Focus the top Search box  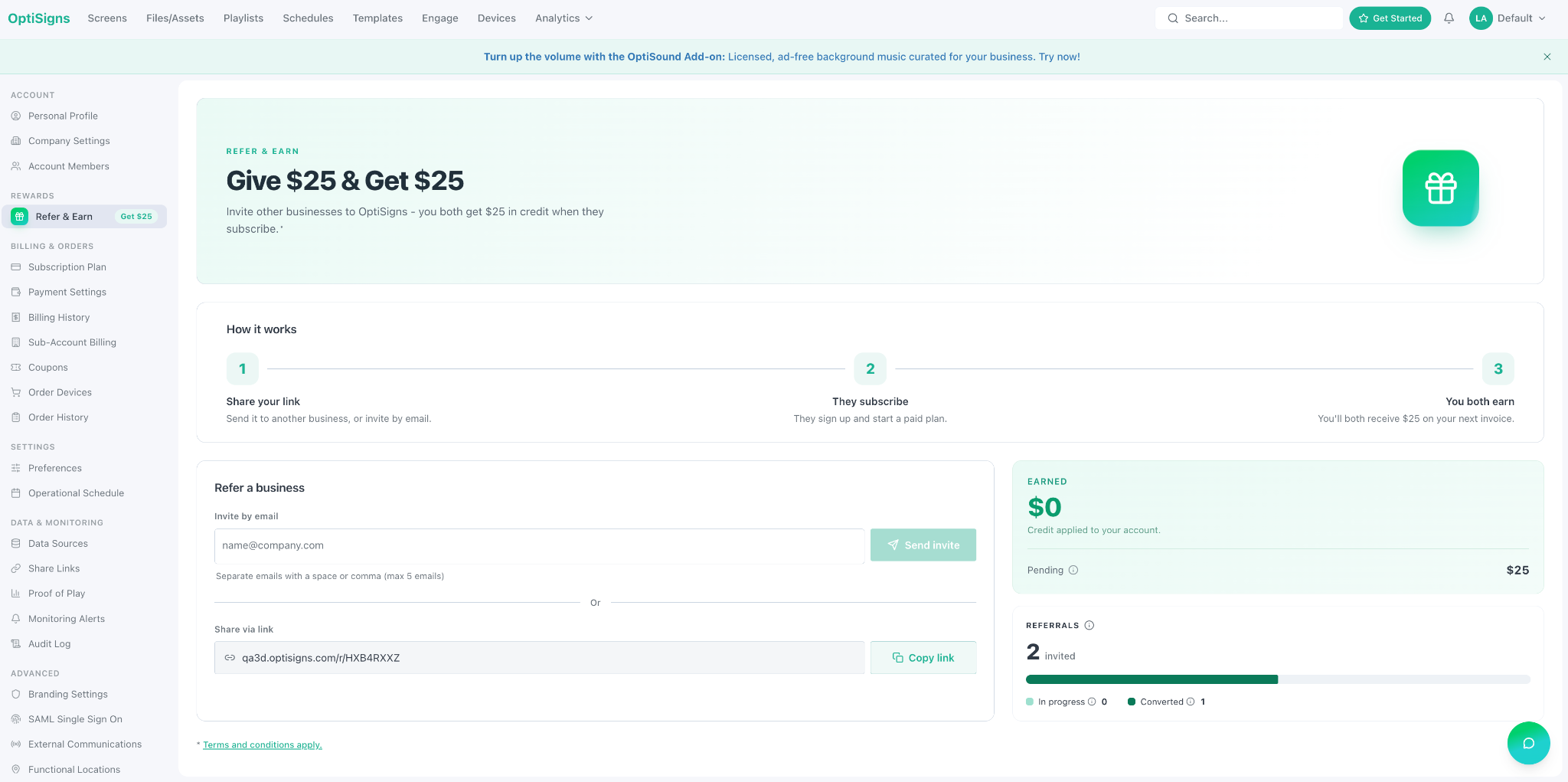tap(1249, 18)
